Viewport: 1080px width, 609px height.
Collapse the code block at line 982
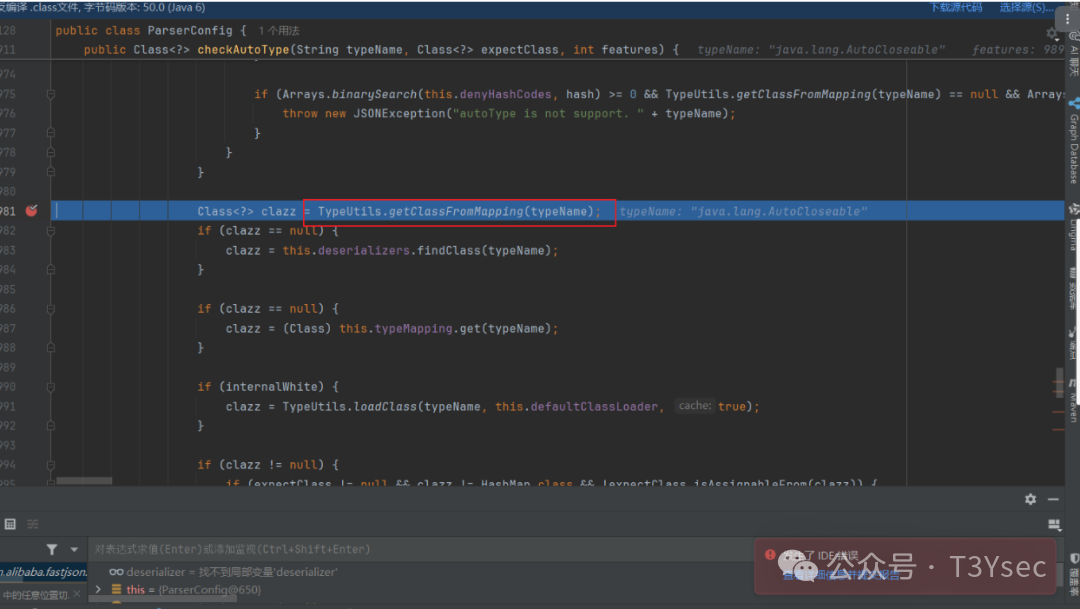[x=50, y=230]
